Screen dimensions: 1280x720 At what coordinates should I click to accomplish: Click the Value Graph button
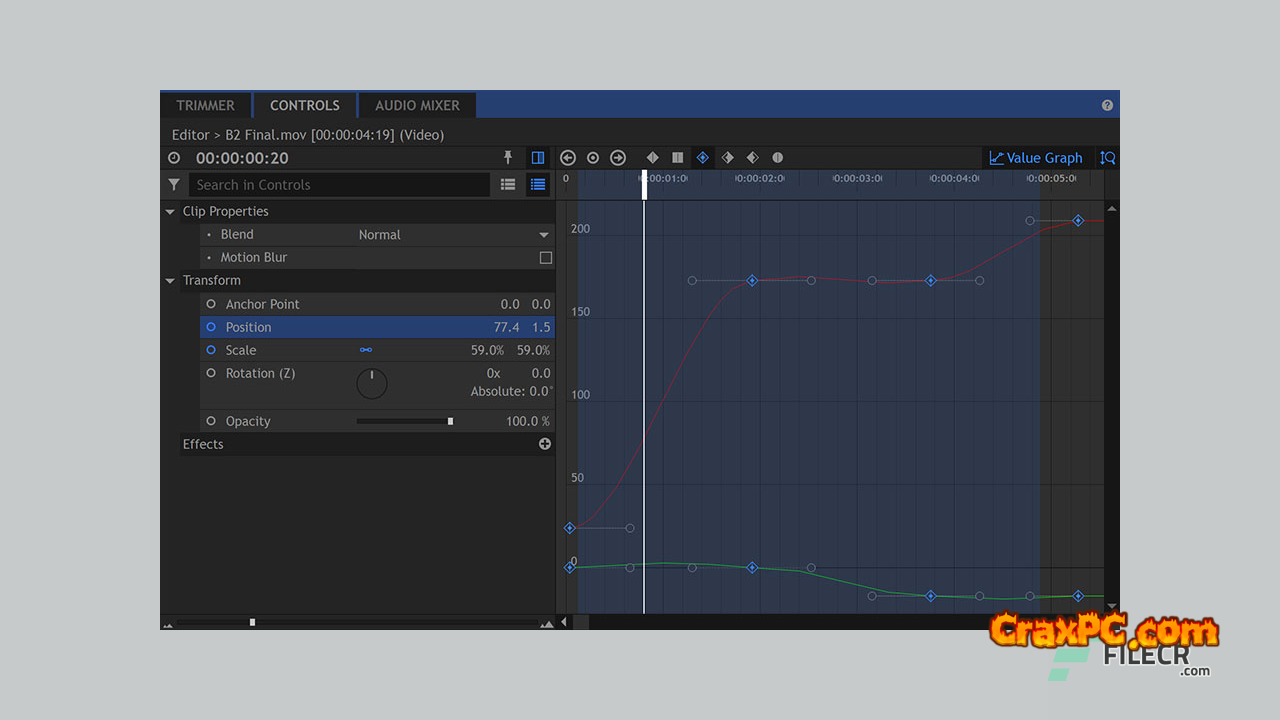tap(1036, 158)
